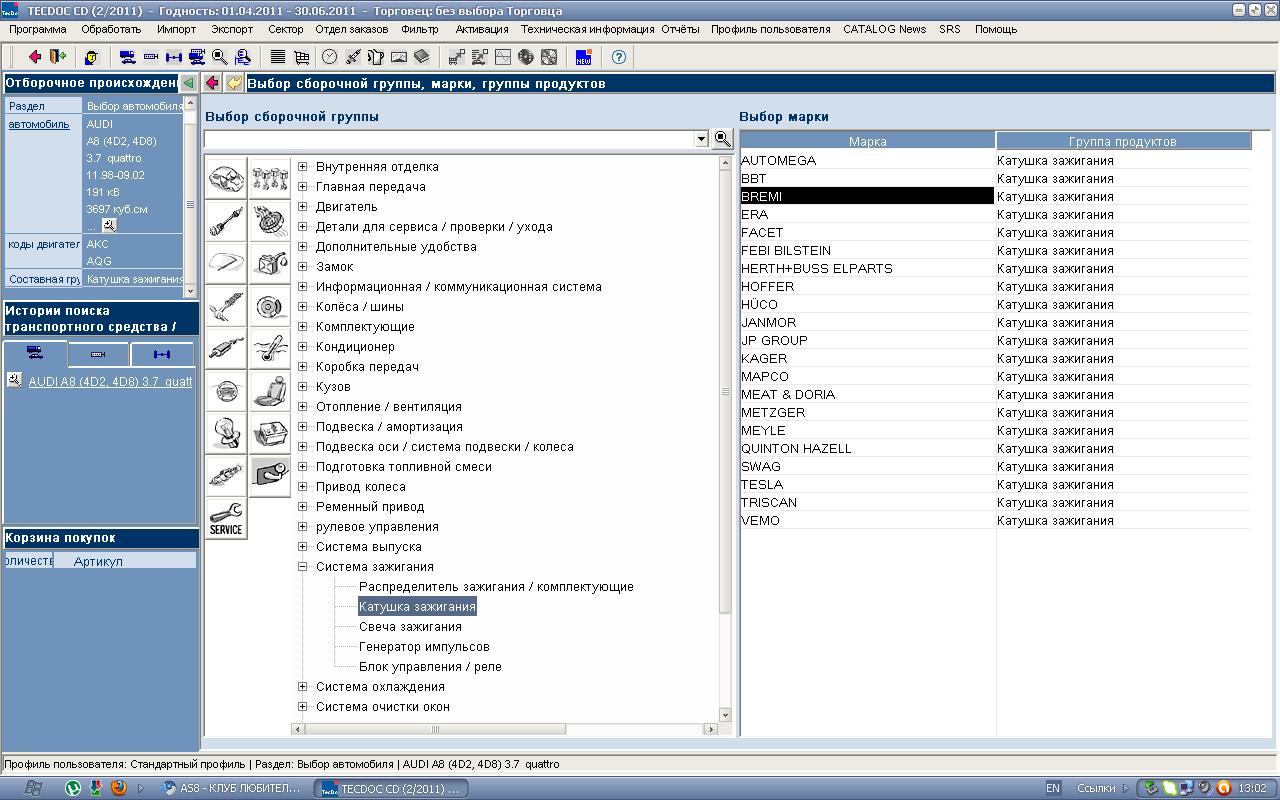Open the Фильтр menu
Screen dimensions: 1280x800
point(420,29)
